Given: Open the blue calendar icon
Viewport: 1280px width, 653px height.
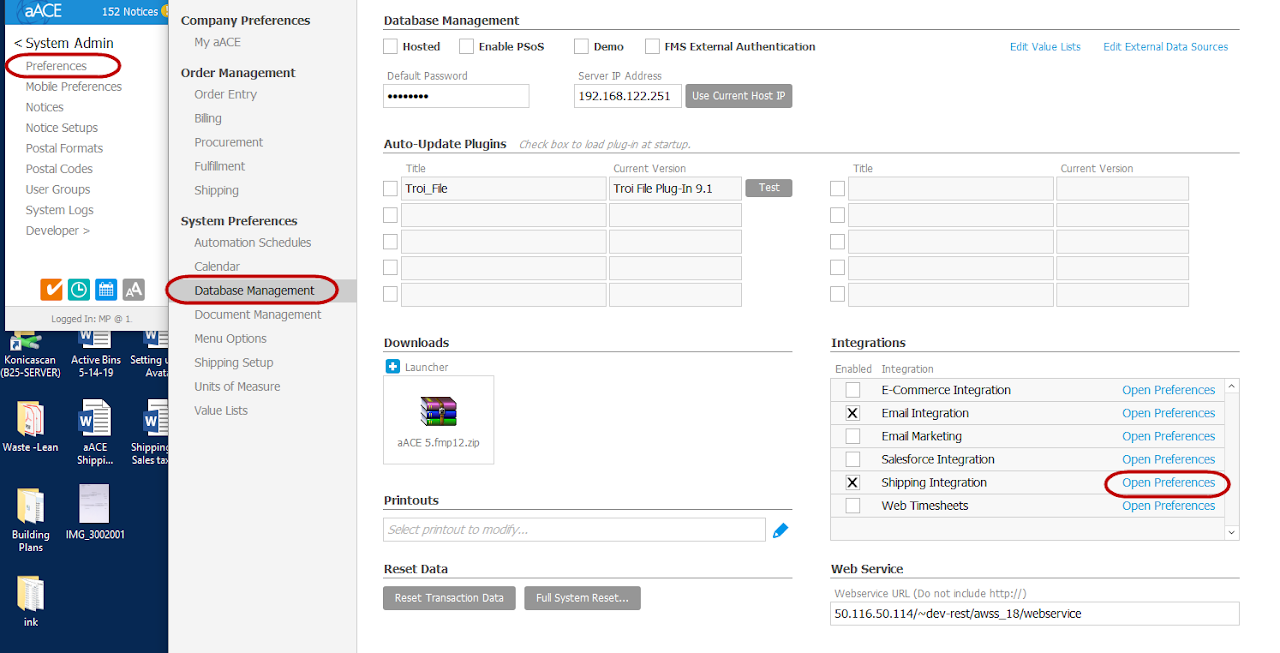Looking at the screenshot, I should click(106, 289).
